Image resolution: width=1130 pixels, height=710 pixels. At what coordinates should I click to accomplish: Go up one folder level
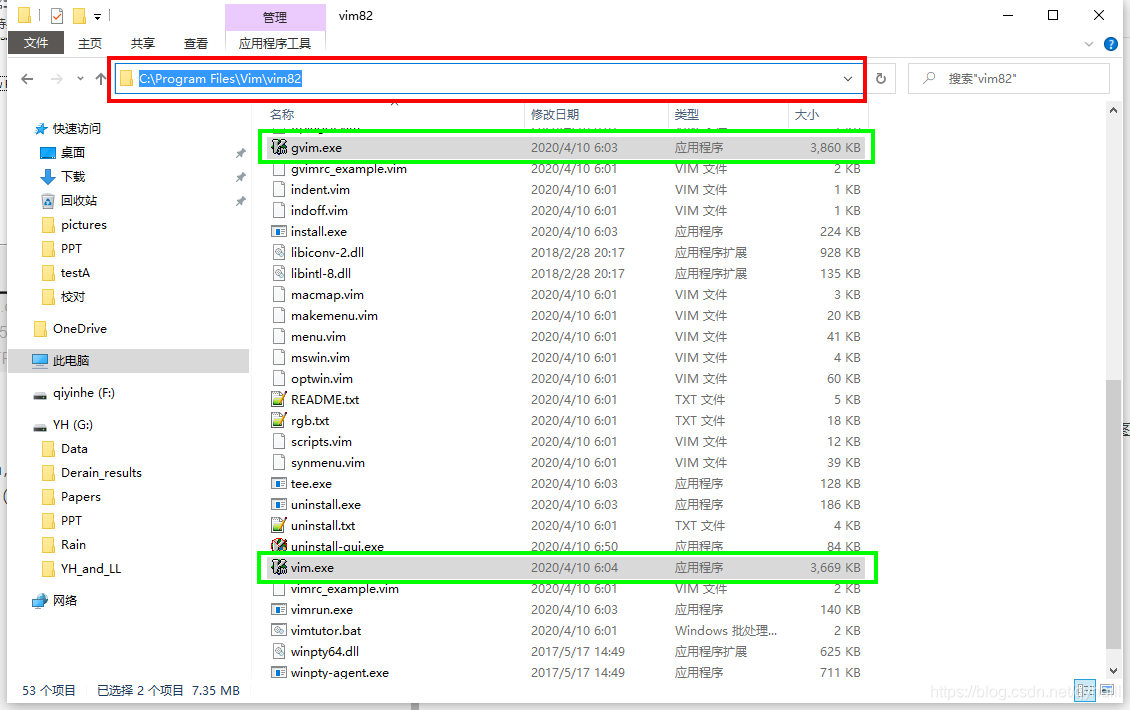[x=101, y=79]
